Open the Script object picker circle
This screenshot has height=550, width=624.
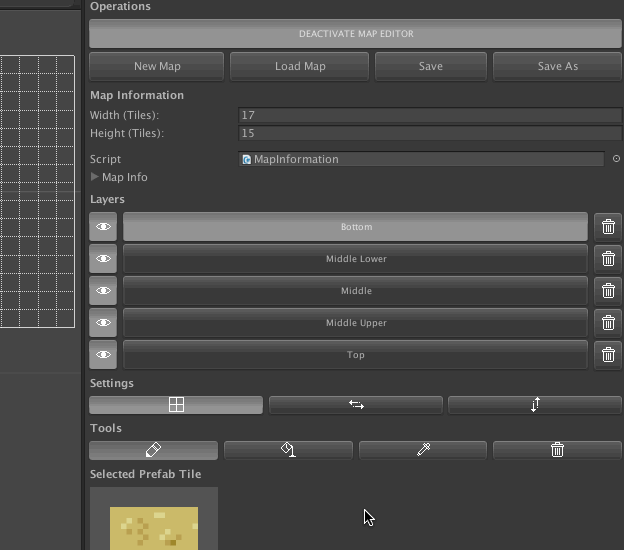[x=616, y=159]
